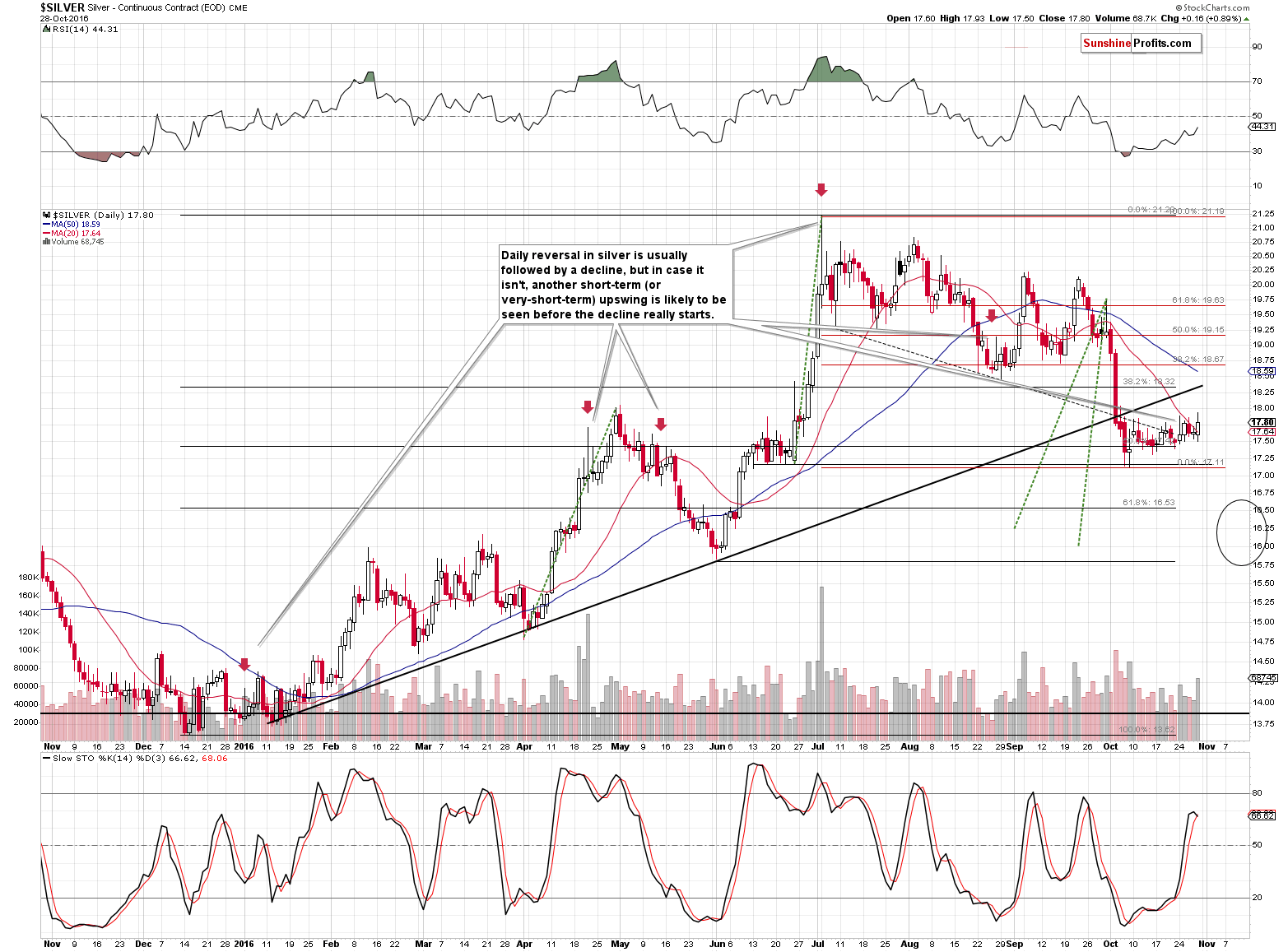Click the $SILVER ticker symbol title
Image resolution: width=1288 pixels, height=952 pixels.
coord(63,7)
